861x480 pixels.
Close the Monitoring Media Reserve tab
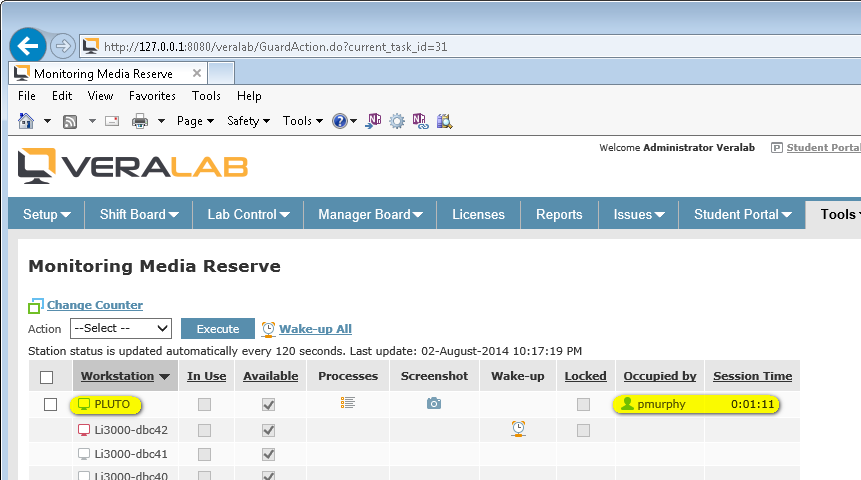tap(197, 73)
